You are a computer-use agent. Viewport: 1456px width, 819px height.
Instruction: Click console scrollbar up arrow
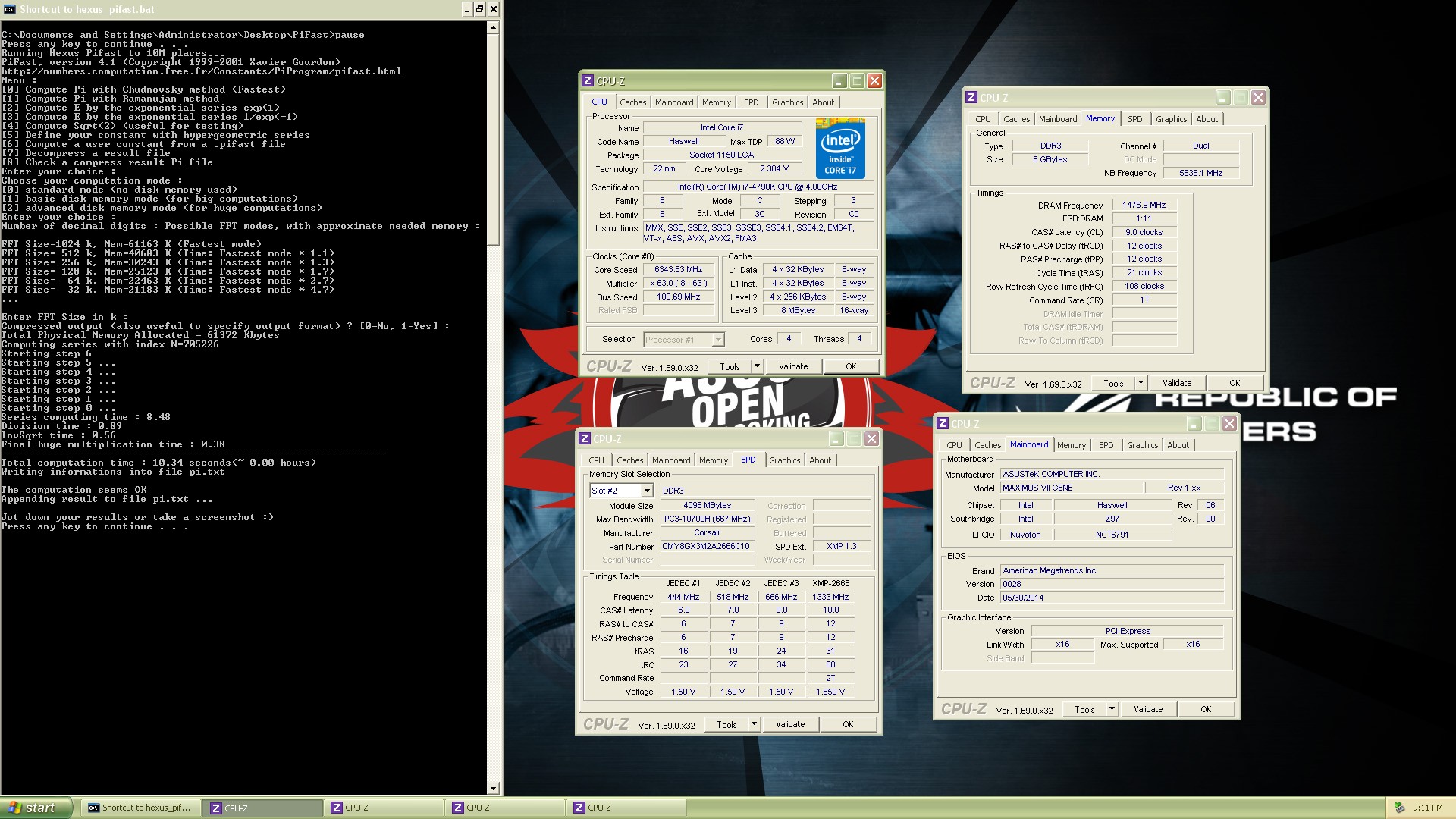pos(494,27)
